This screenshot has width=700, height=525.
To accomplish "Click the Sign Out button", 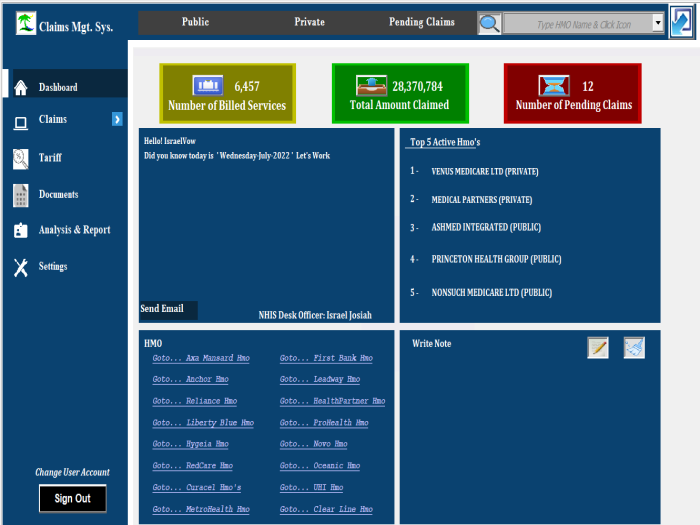I will point(73,498).
